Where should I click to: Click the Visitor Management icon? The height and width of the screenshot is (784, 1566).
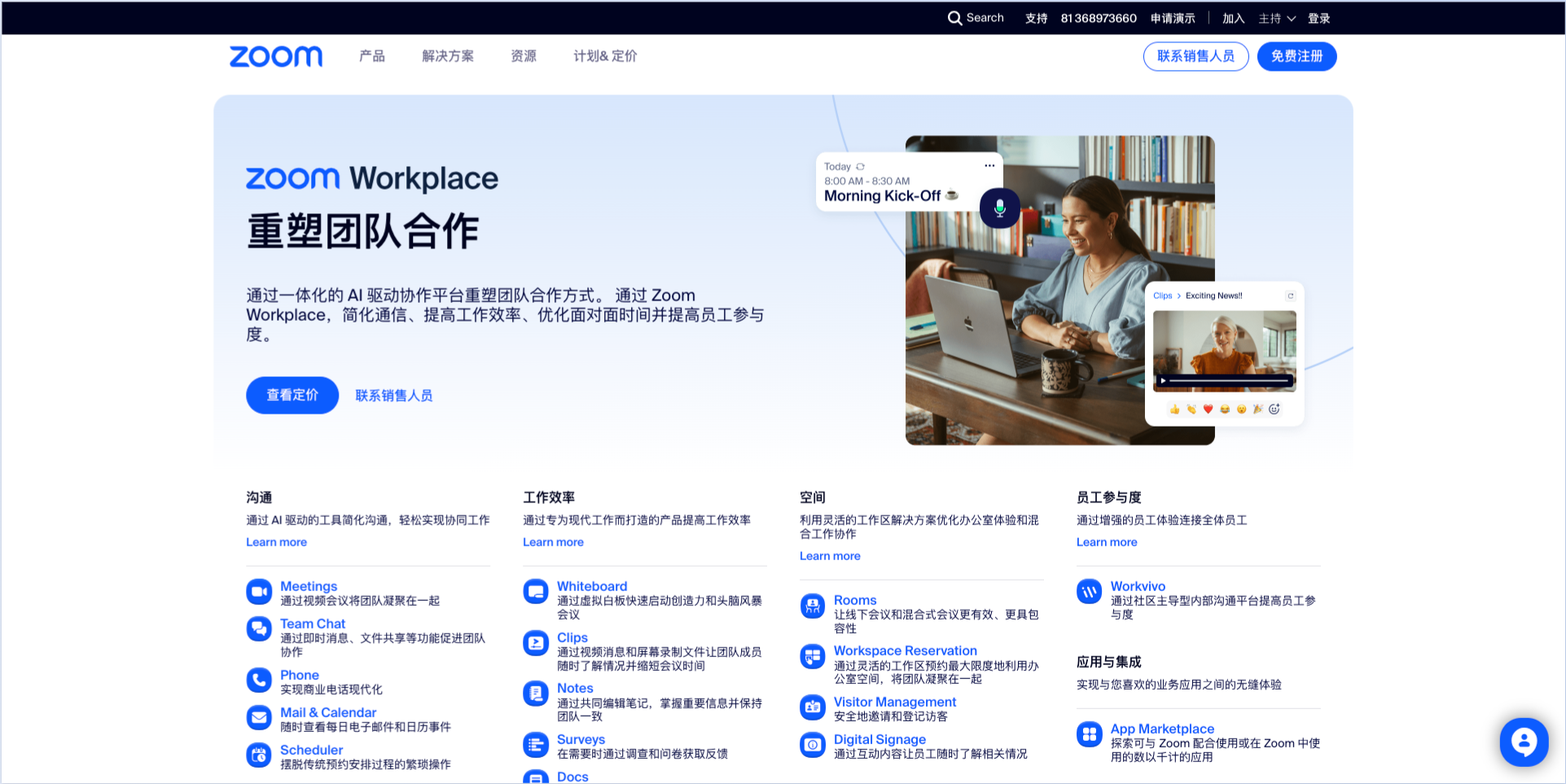pyautogui.click(x=813, y=707)
